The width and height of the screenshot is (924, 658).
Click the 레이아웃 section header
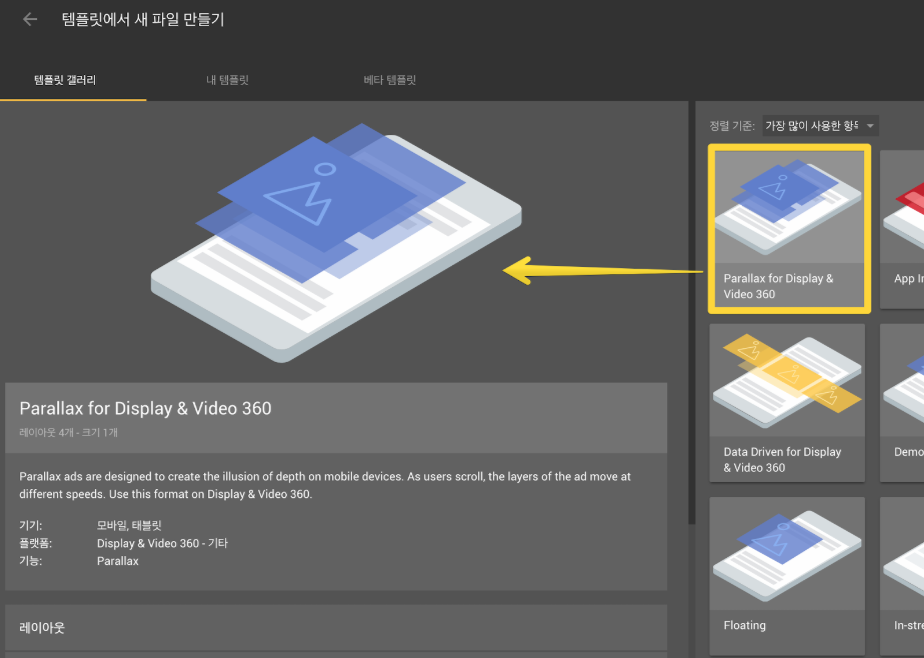pos(336,628)
